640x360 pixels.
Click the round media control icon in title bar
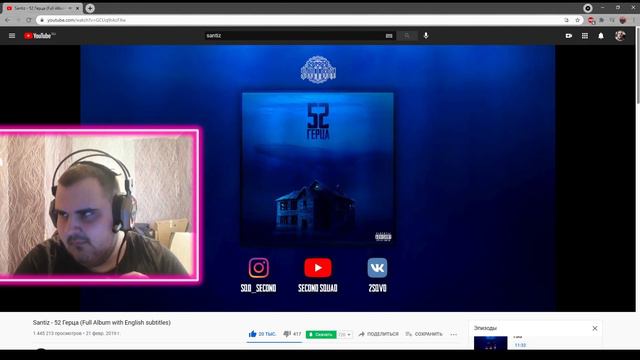click(588, 8)
